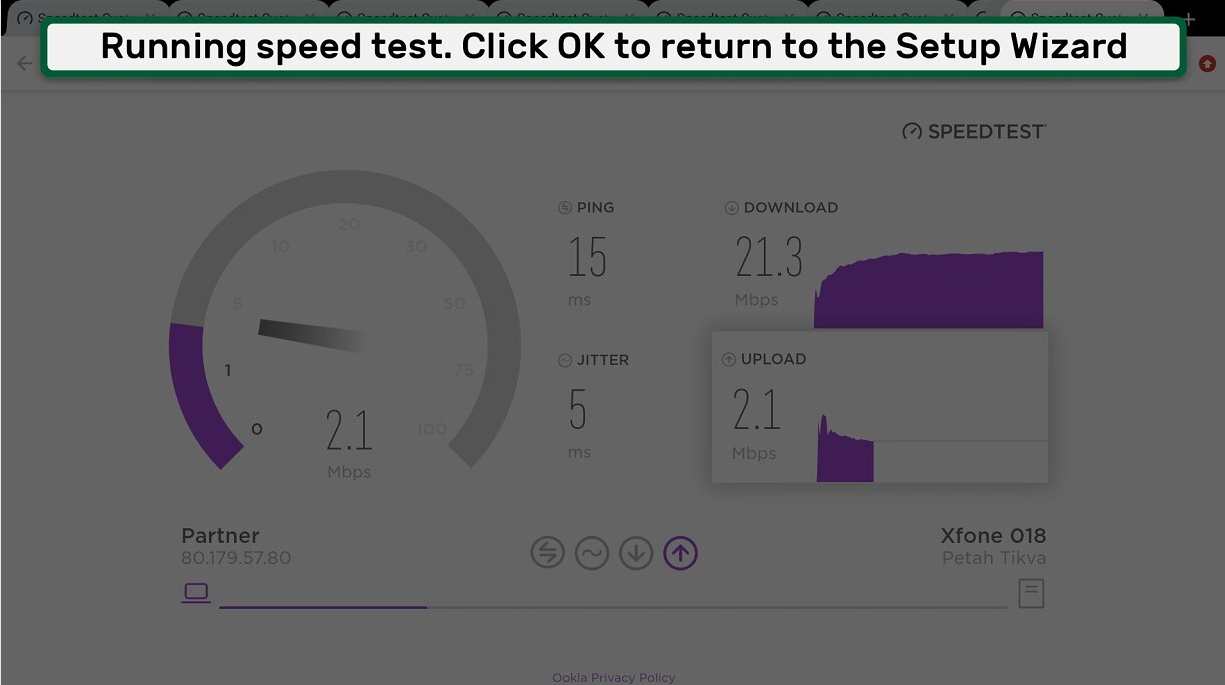Open the Ookla Privacy Policy link
Screen dimensions: 1225x685
click(613, 678)
